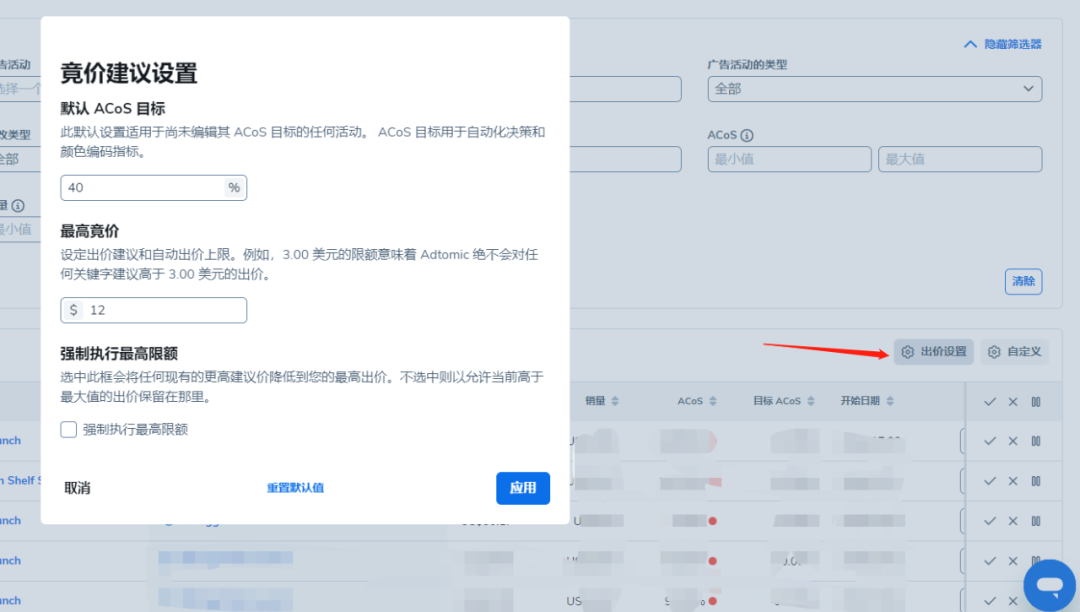Open the chat support bubble
This screenshot has width=1080, height=612.
pyautogui.click(x=1049, y=585)
